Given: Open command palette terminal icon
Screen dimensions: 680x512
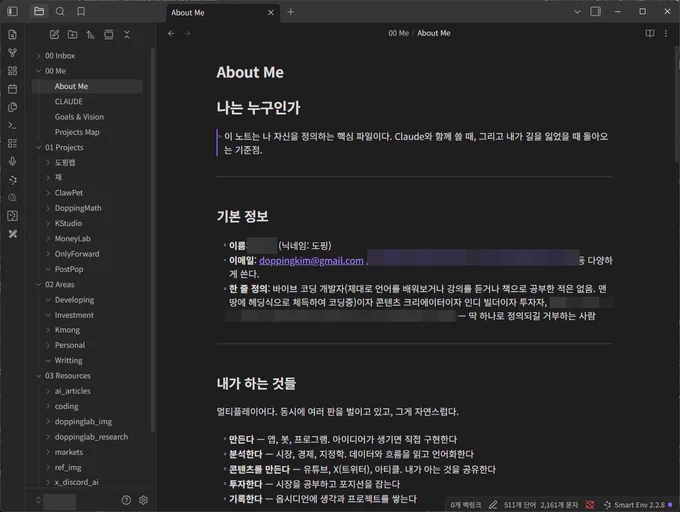Looking at the screenshot, I should tap(13, 125).
